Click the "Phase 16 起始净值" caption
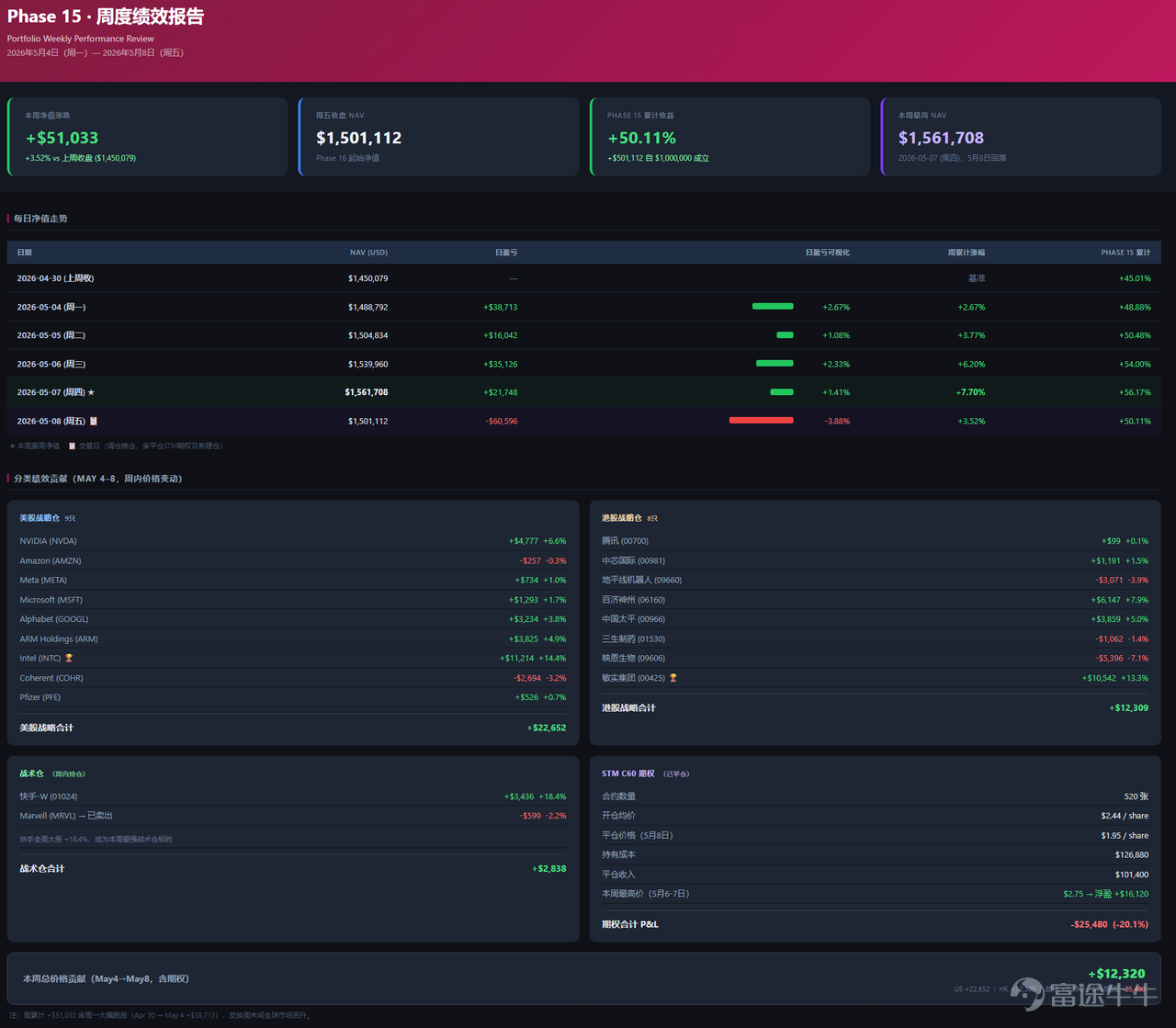 347,158
